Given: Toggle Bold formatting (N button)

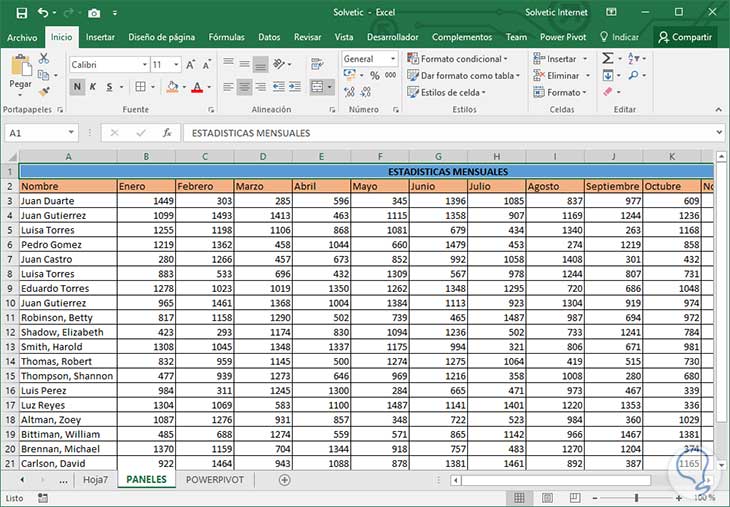Looking at the screenshot, I should pos(78,87).
